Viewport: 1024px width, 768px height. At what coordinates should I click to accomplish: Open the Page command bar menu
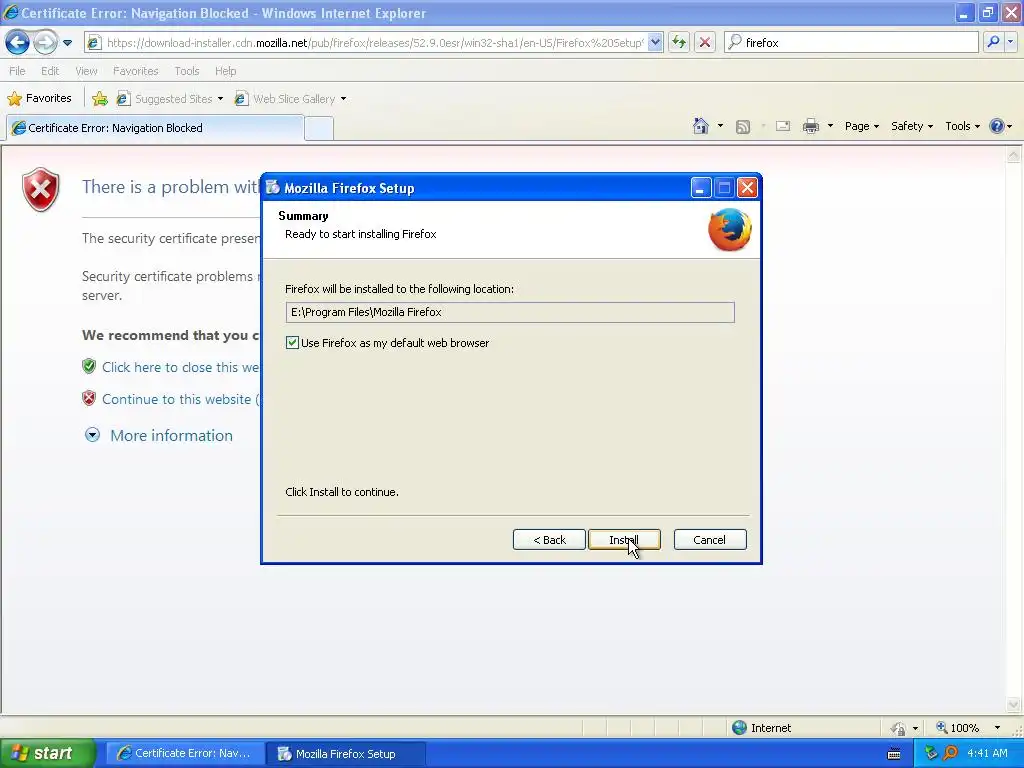861,126
